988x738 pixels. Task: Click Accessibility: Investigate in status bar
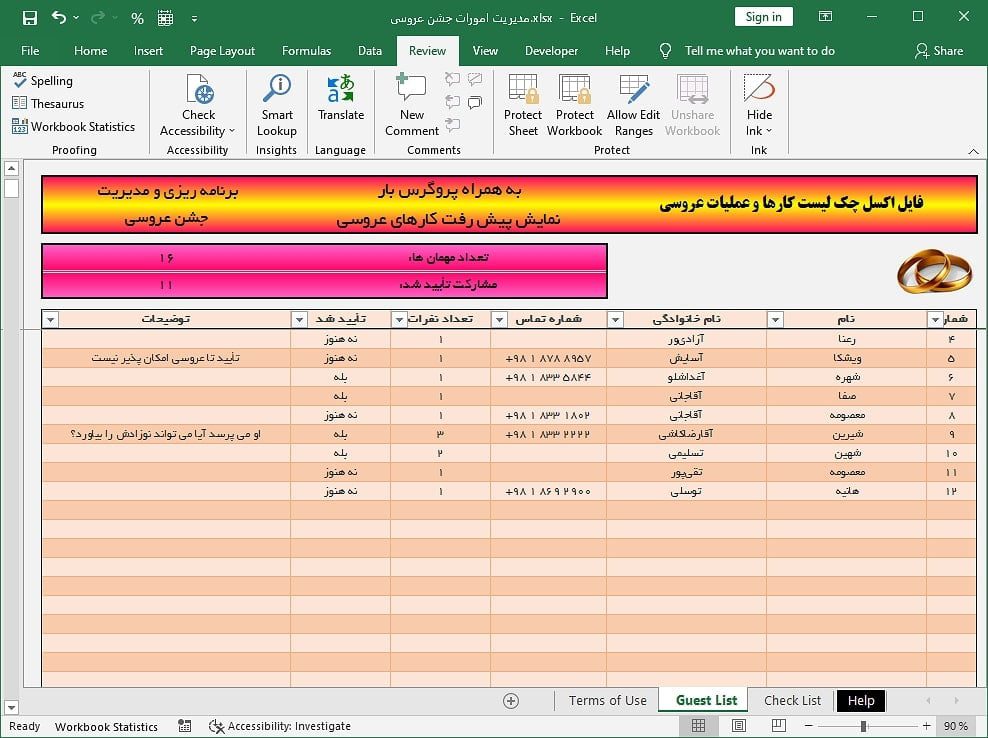(280, 726)
